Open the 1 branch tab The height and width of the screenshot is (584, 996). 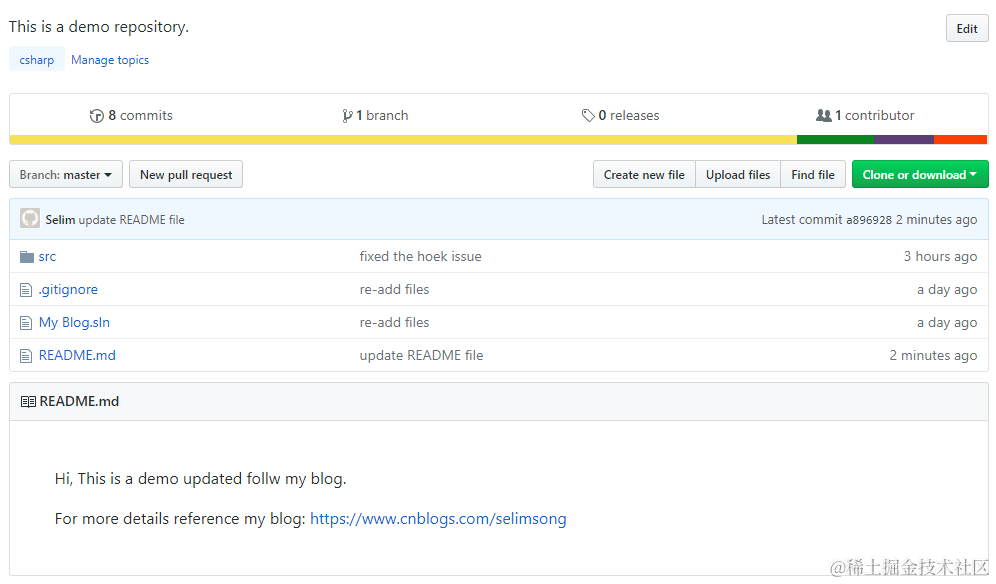tap(375, 116)
